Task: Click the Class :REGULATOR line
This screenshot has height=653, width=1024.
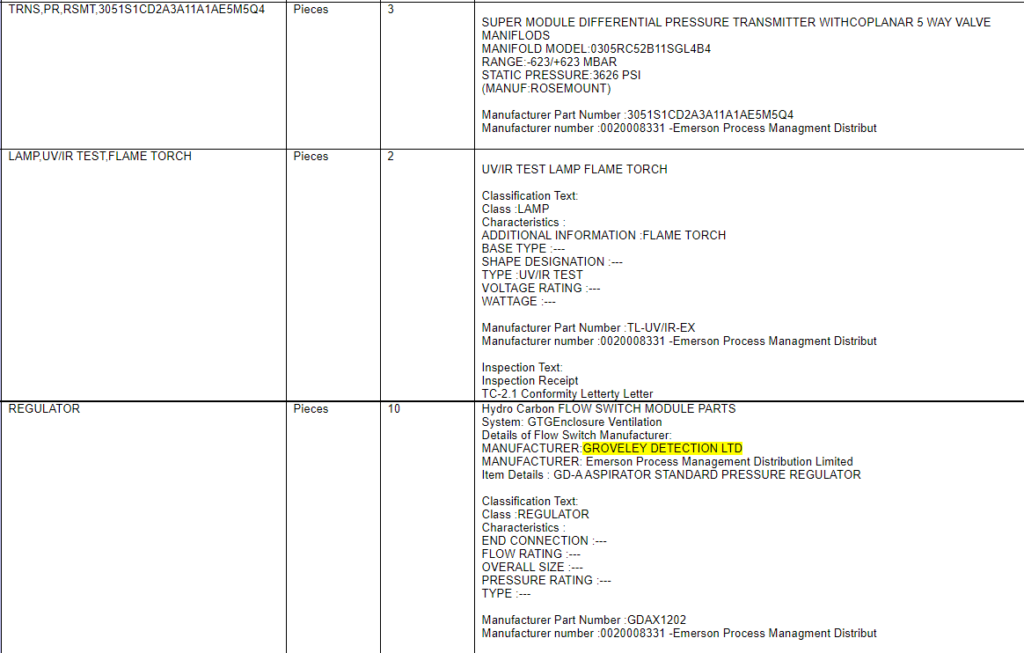Action: (x=535, y=514)
